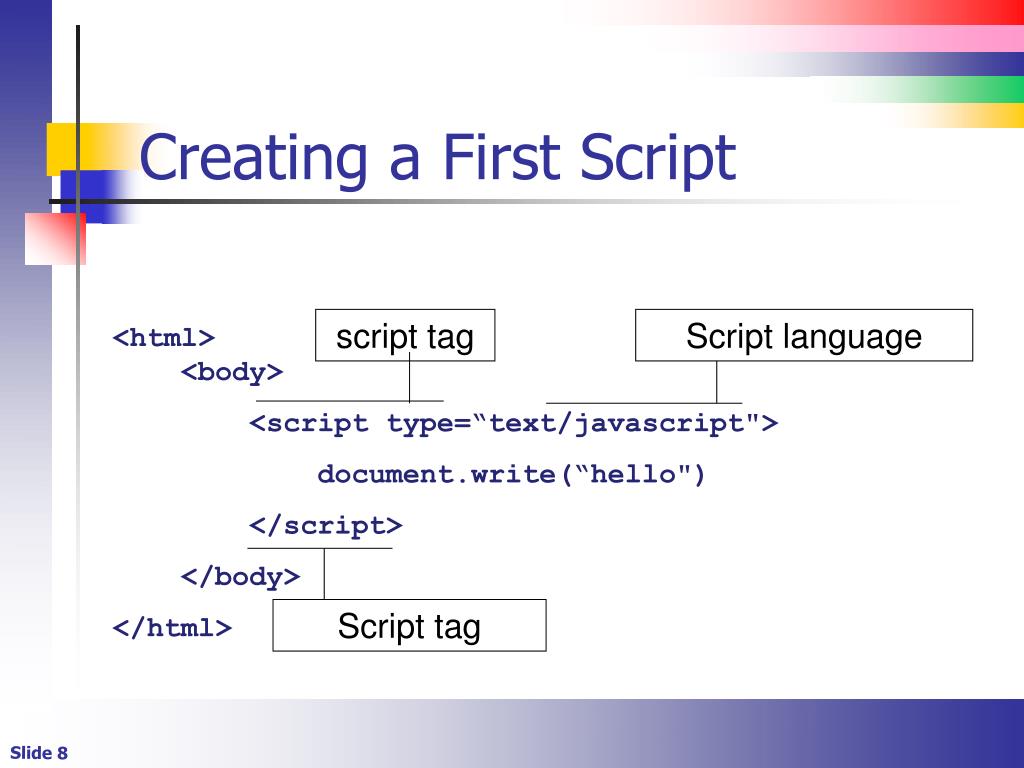Viewport: 1024px width, 768px height.
Task: Click the opening <body> tag text
Action: 232,372
